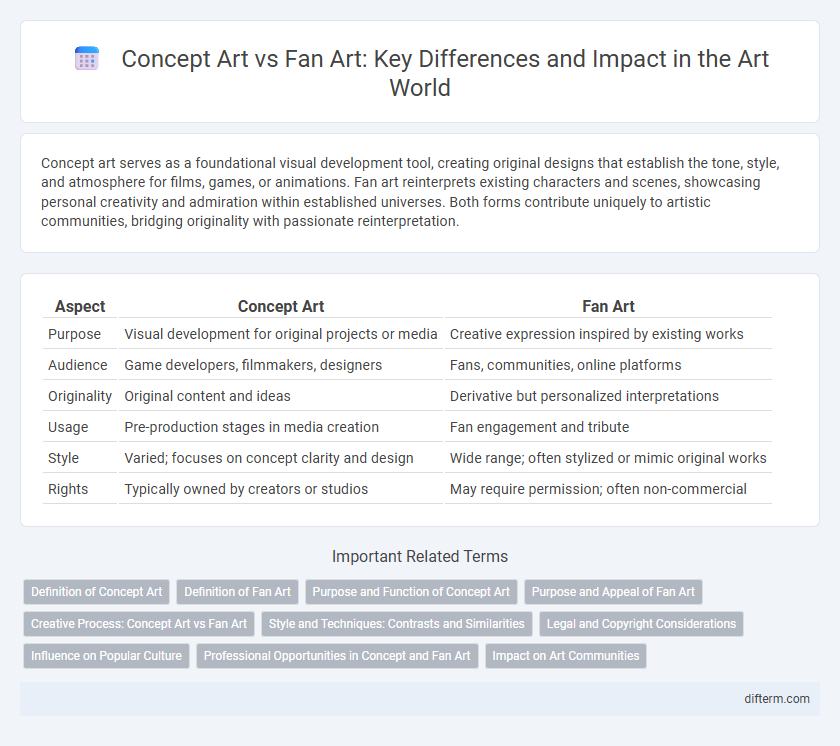Open 'Creative Process: Concept Art vs Fan Art'
This screenshot has width=840, height=746.
[x=139, y=624]
